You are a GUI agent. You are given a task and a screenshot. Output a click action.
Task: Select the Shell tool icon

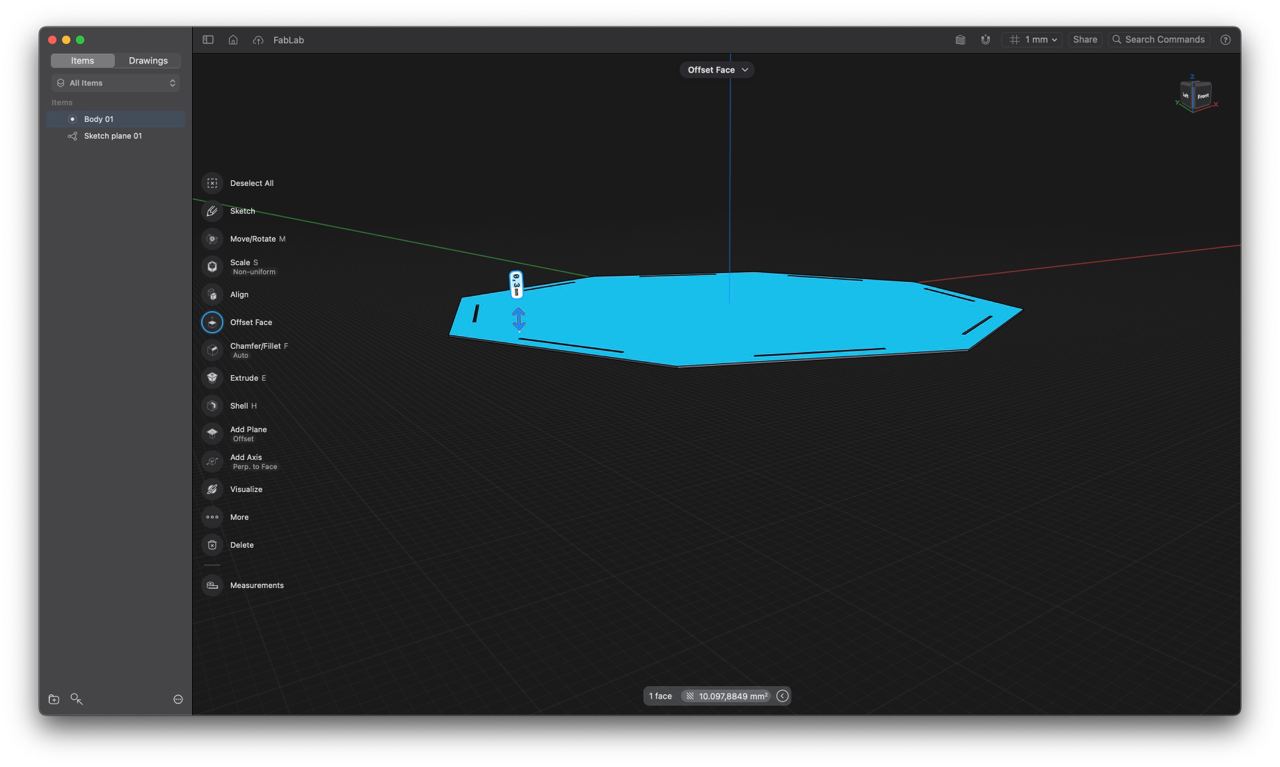tap(212, 406)
